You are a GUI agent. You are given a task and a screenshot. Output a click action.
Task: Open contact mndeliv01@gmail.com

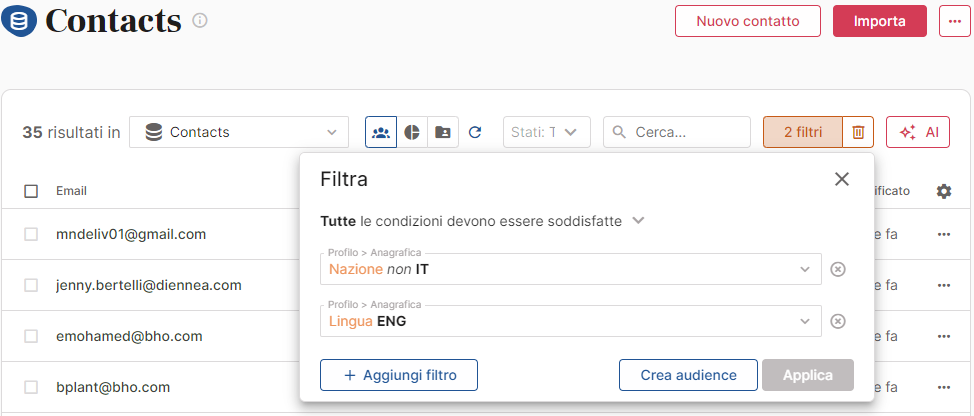131,234
